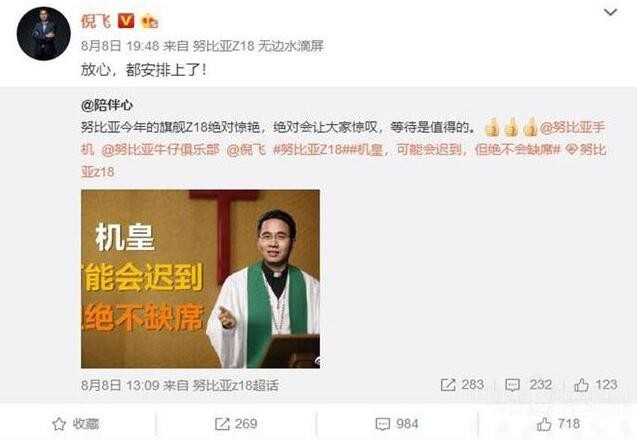Enlarge the 机皇 priest image thumbnail

[x=200, y=279]
